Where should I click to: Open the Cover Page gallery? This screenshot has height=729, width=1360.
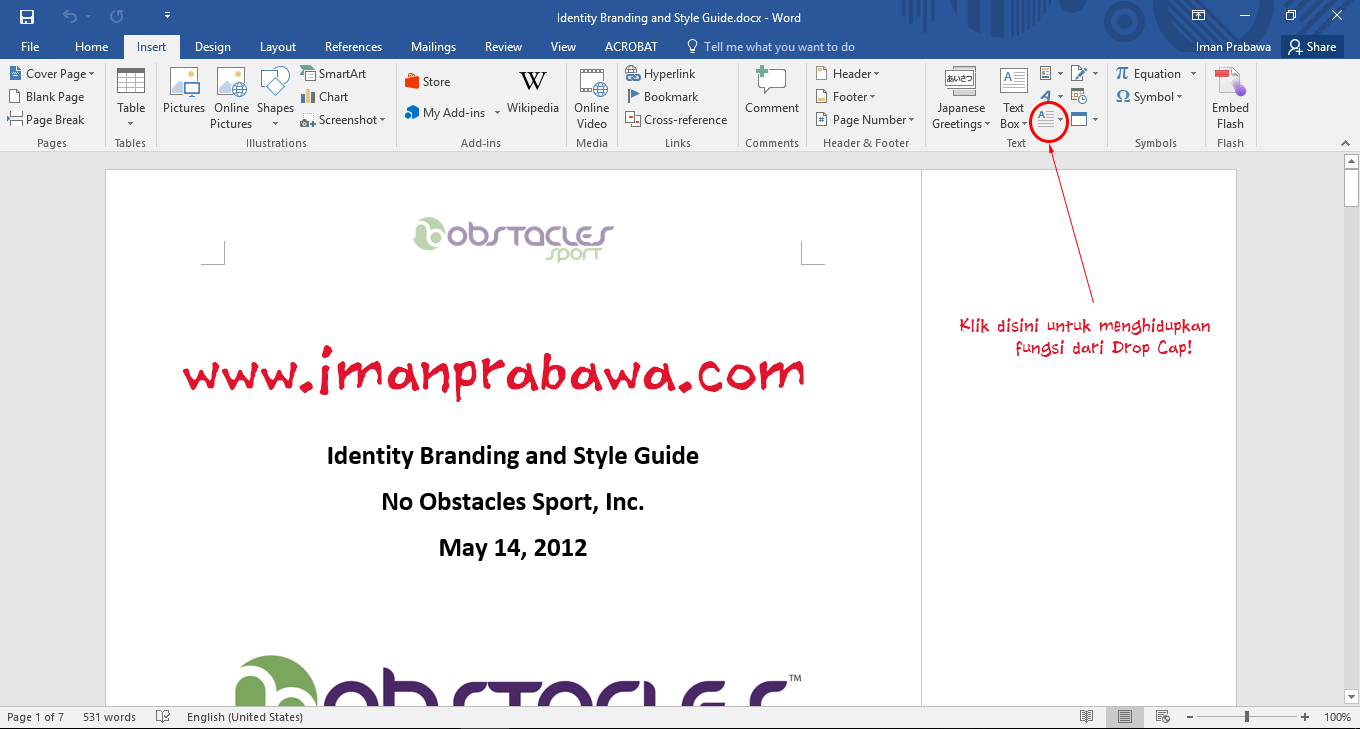click(x=52, y=73)
